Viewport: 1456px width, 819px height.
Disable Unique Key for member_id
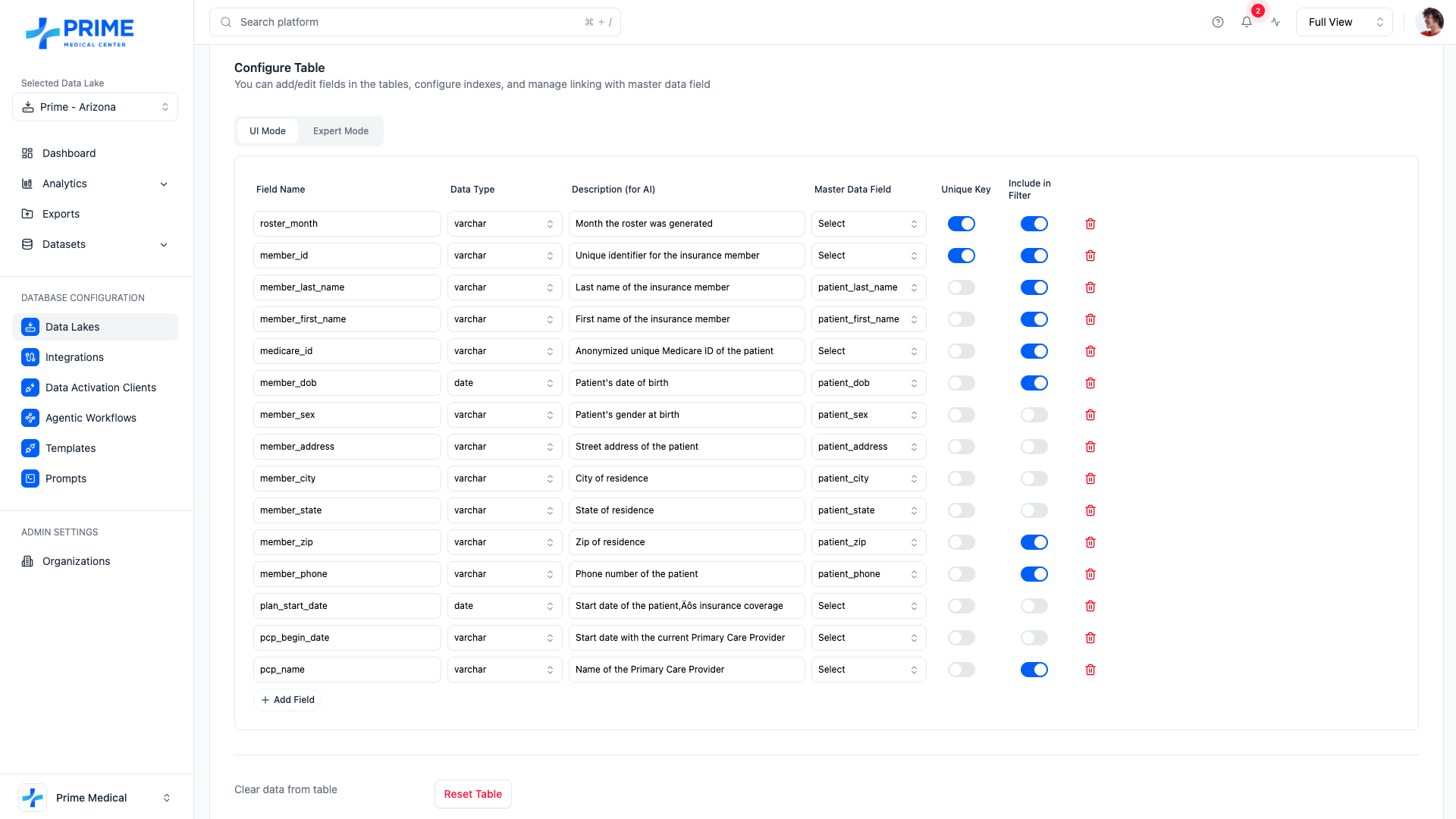click(x=961, y=256)
